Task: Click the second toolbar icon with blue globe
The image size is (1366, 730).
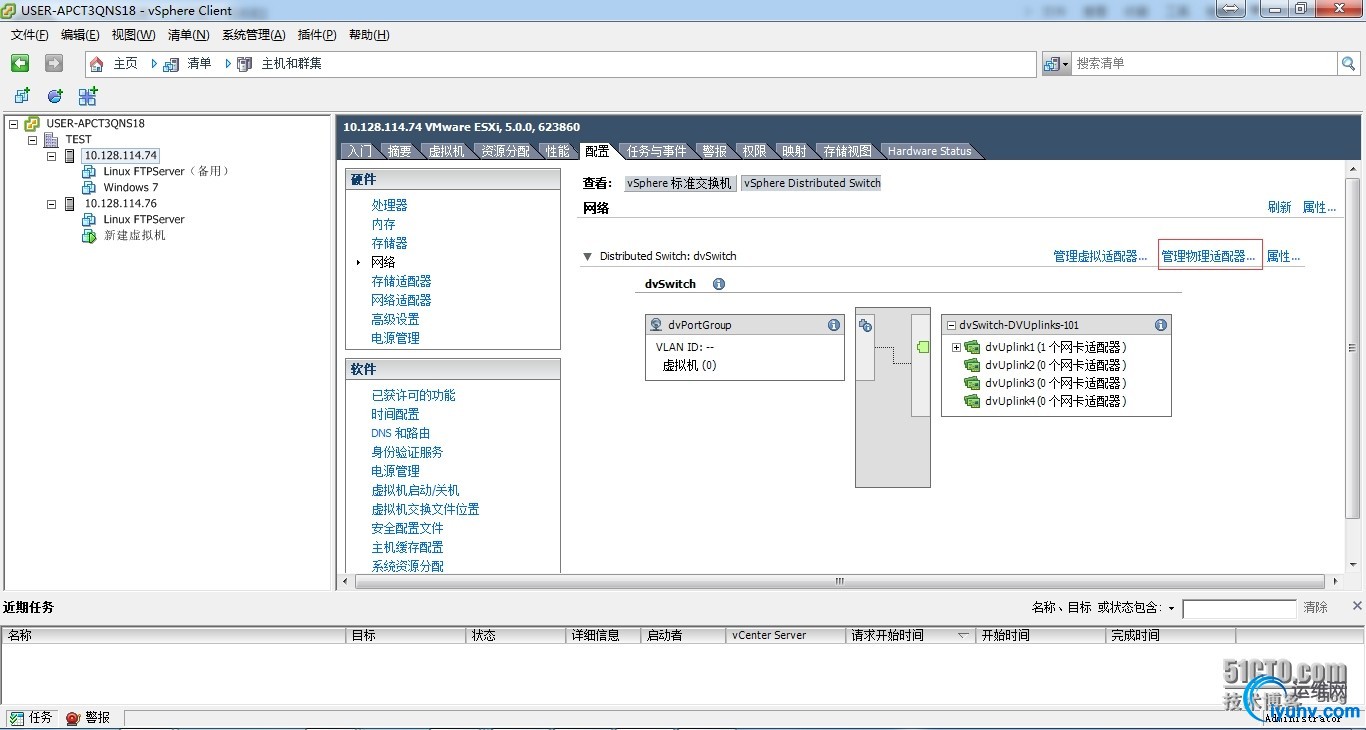Action: 55,96
